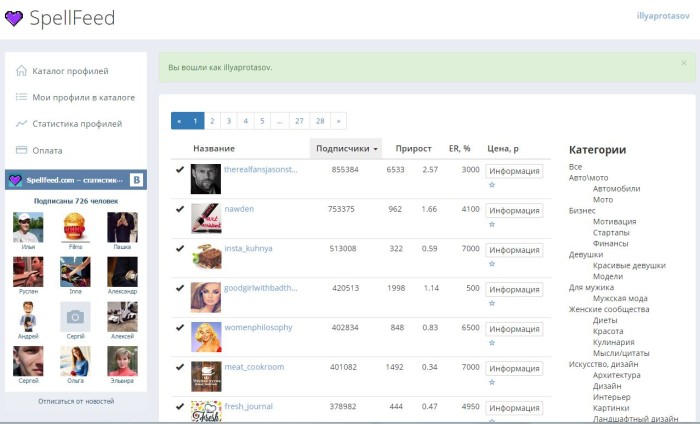Open the womenphilosophy profile link

point(258,327)
